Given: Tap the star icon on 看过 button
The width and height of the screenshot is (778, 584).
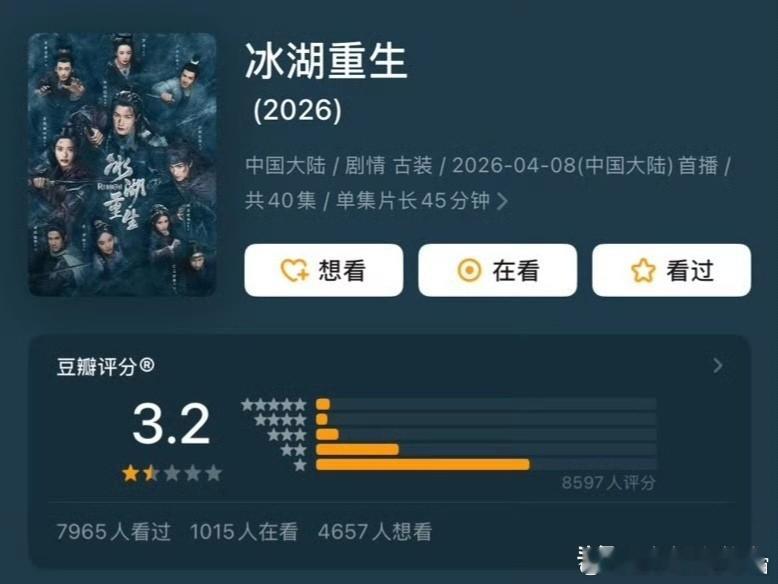Looking at the screenshot, I should (x=643, y=270).
